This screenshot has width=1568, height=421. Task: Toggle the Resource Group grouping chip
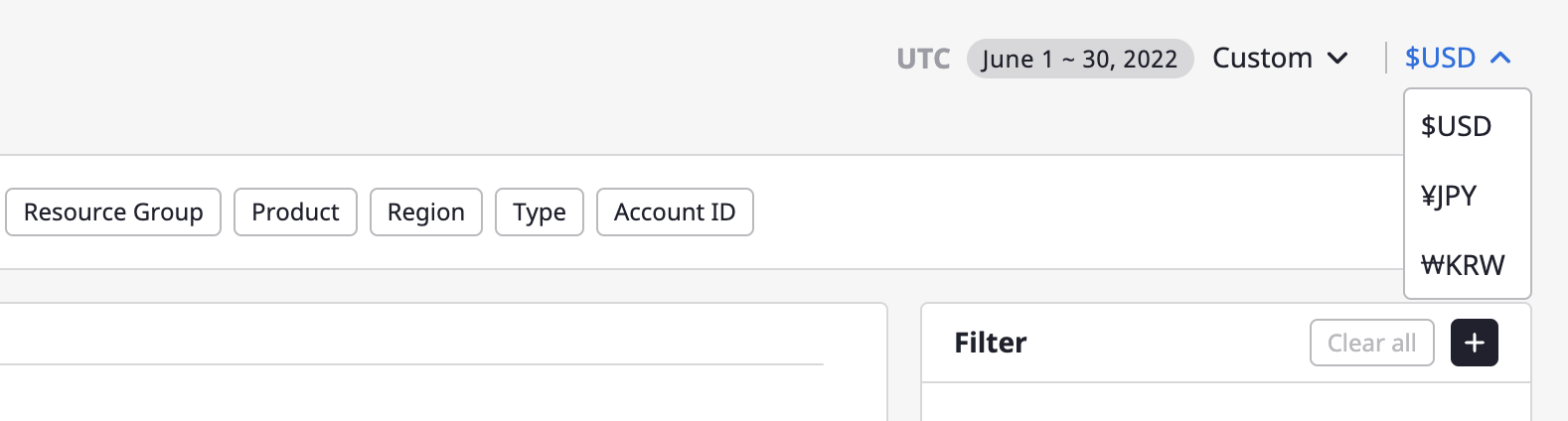click(113, 212)
